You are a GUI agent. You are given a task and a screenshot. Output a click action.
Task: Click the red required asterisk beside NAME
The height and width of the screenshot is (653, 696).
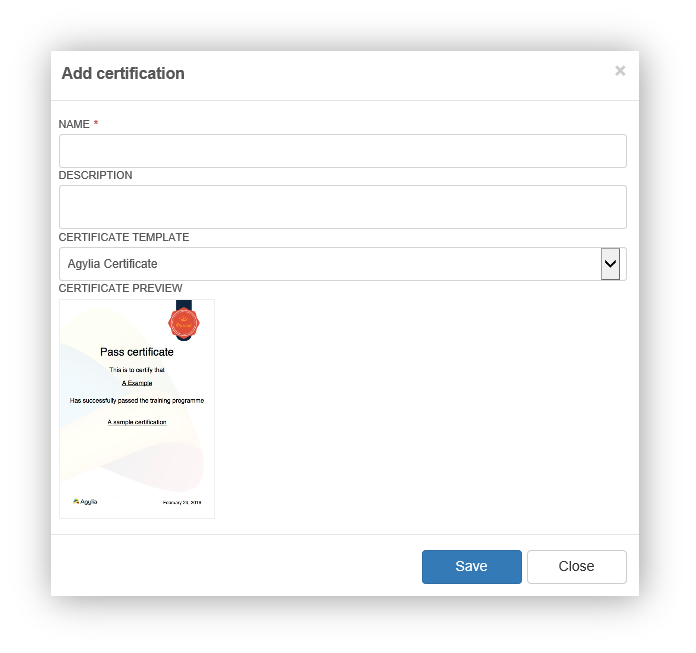pos(96,123)
